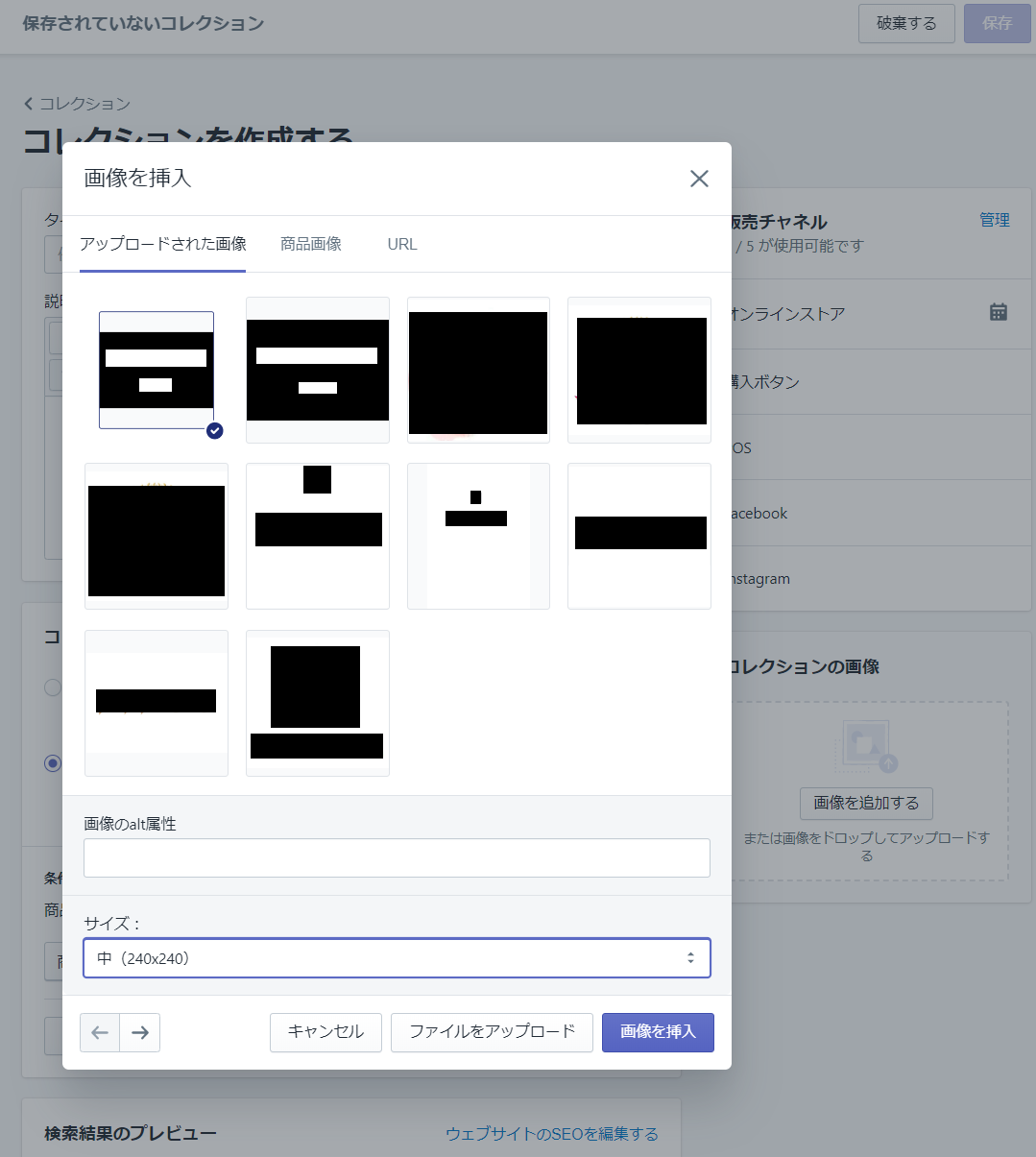The height and width of the screenshot is (1157, 1036).
Task: Click the ファイルをアップロード button
Action: coord(492,1032)
